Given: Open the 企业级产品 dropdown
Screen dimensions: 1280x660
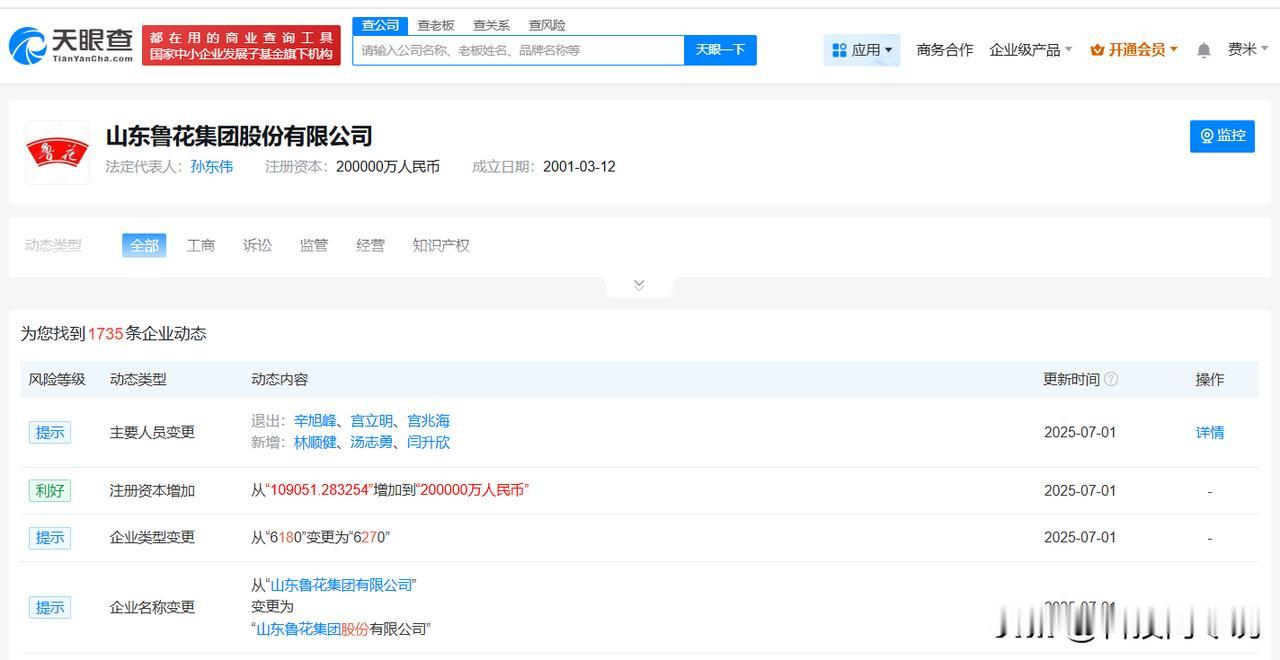Looking at the screenshot, I should pos(1030,50).
